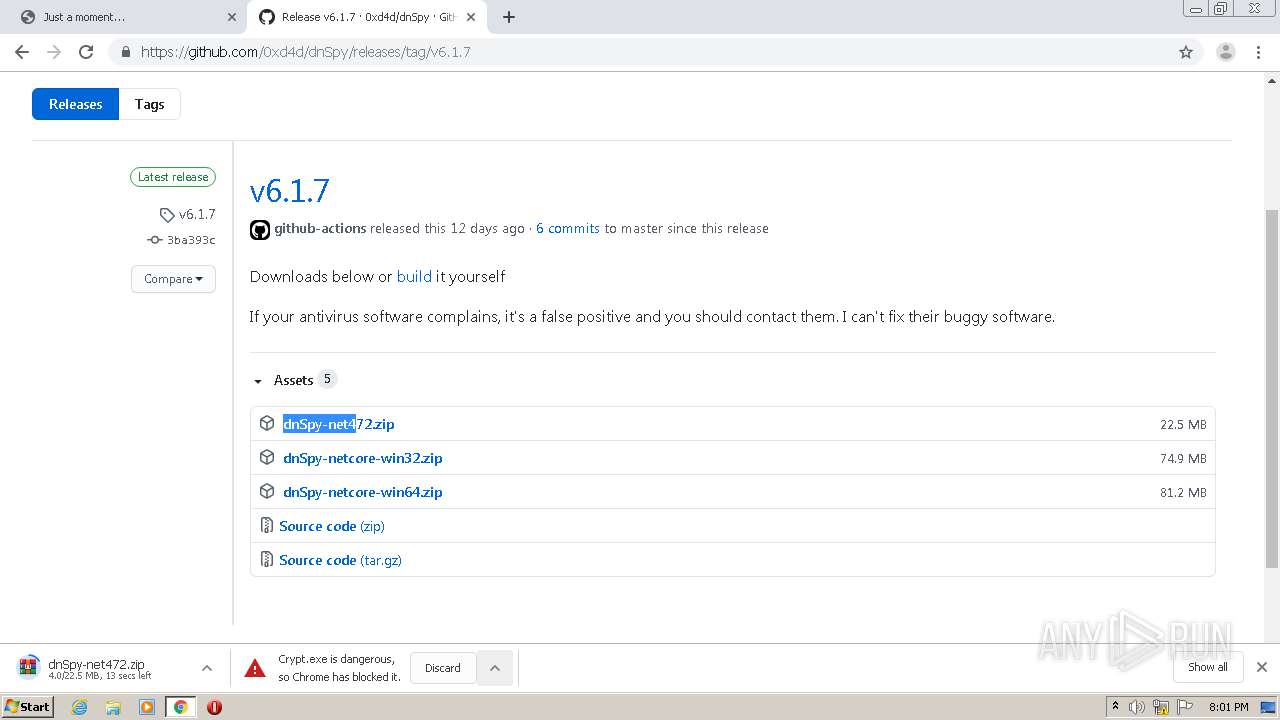Show all downloads

click(x=1207, y=667)
